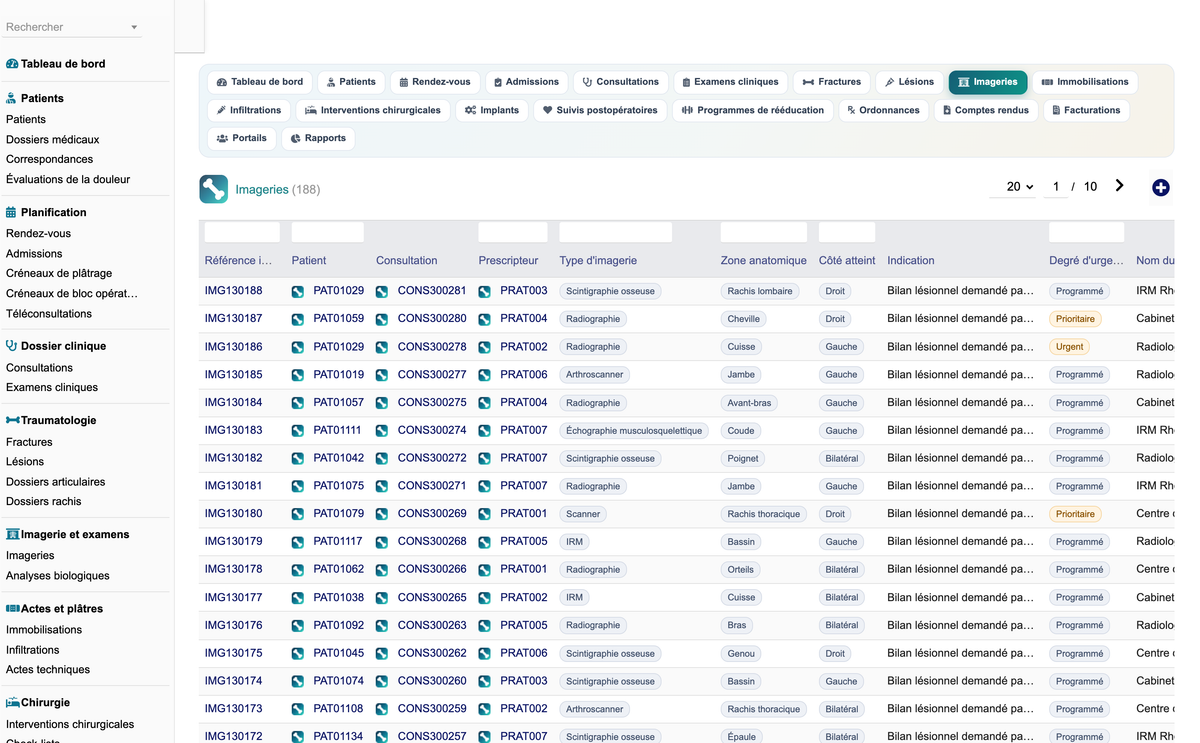Click the Rachis lombaire zone badge
The image size is (1200, 743).
(760, 292)
